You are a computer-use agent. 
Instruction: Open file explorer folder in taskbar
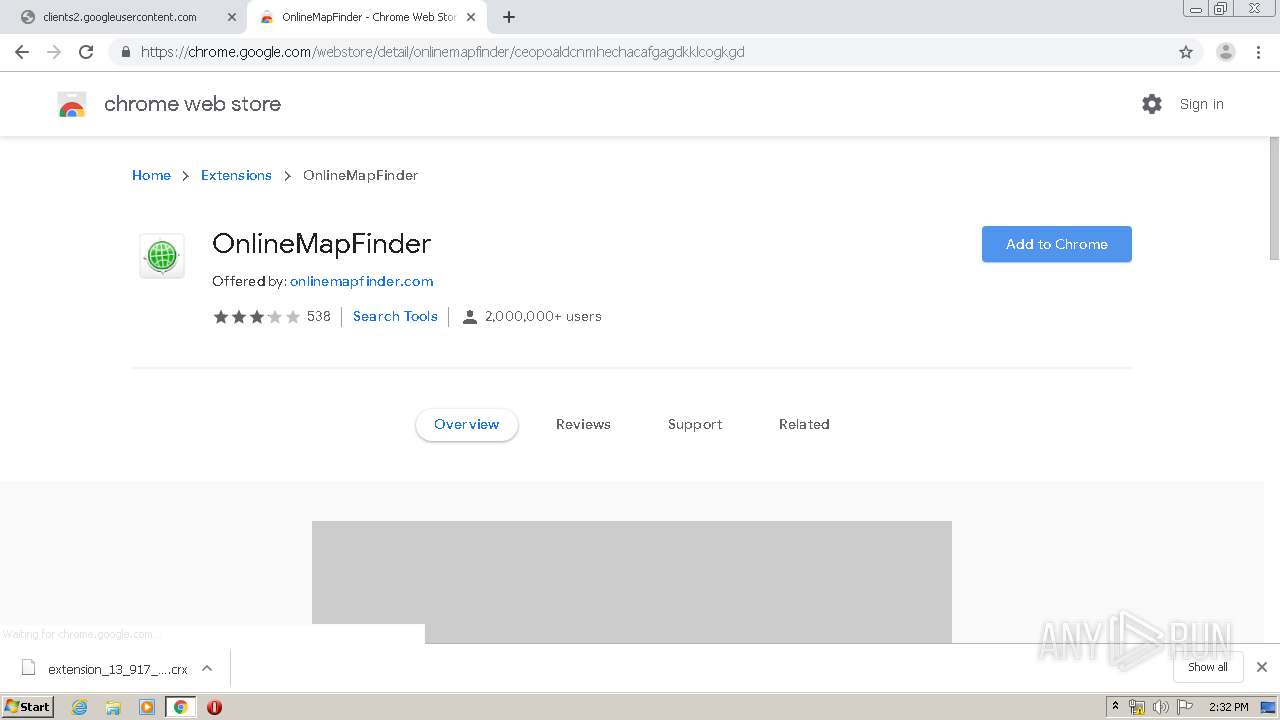113,707
